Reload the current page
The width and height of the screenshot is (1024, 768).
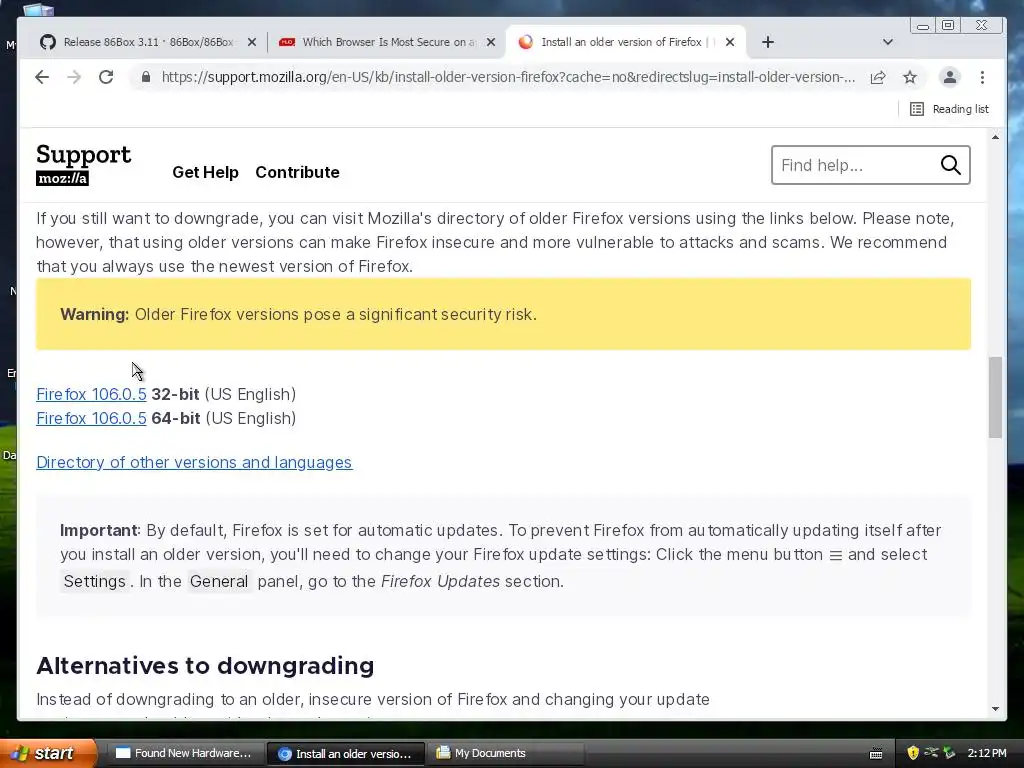click(x=106, y=77)
